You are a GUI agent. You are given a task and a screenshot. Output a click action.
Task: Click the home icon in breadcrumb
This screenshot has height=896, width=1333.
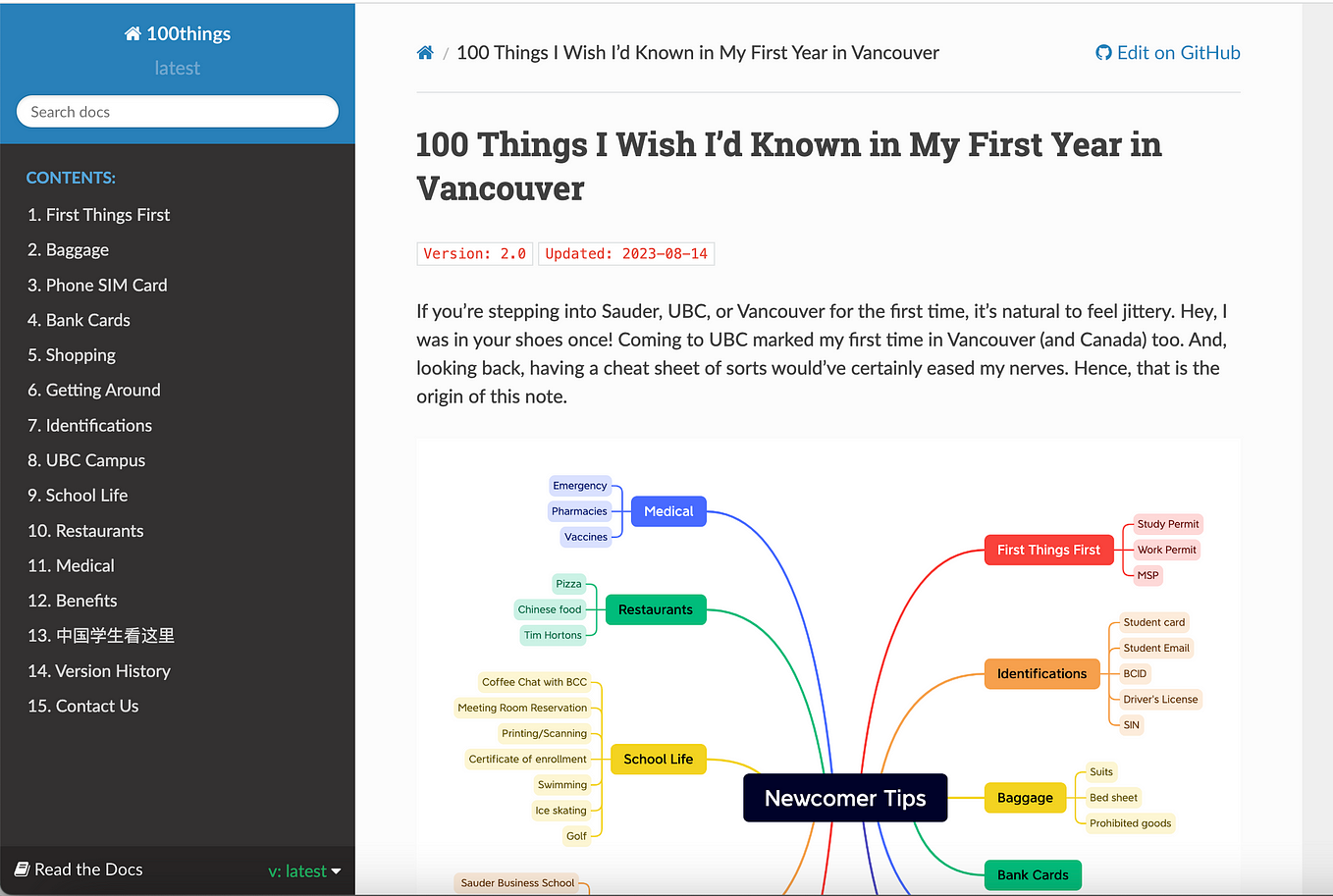coord(425,53)
